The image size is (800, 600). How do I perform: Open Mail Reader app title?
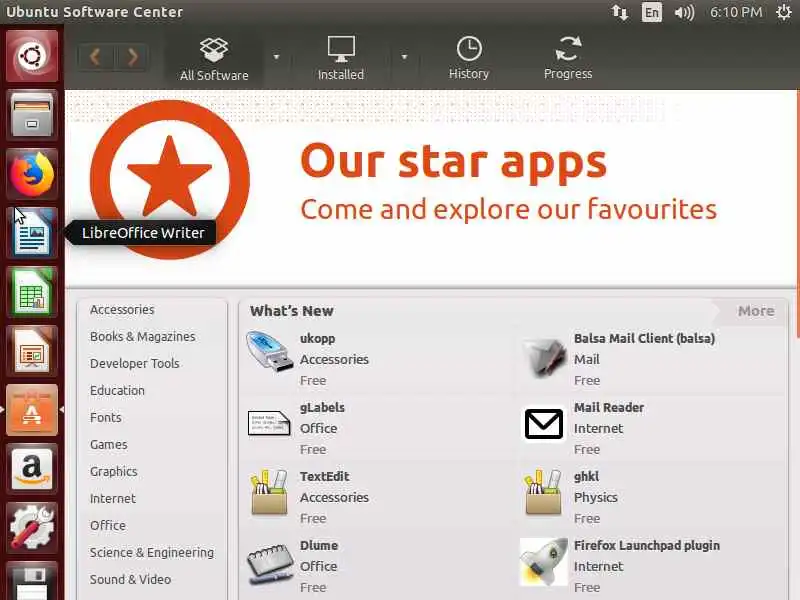(609, 408)
